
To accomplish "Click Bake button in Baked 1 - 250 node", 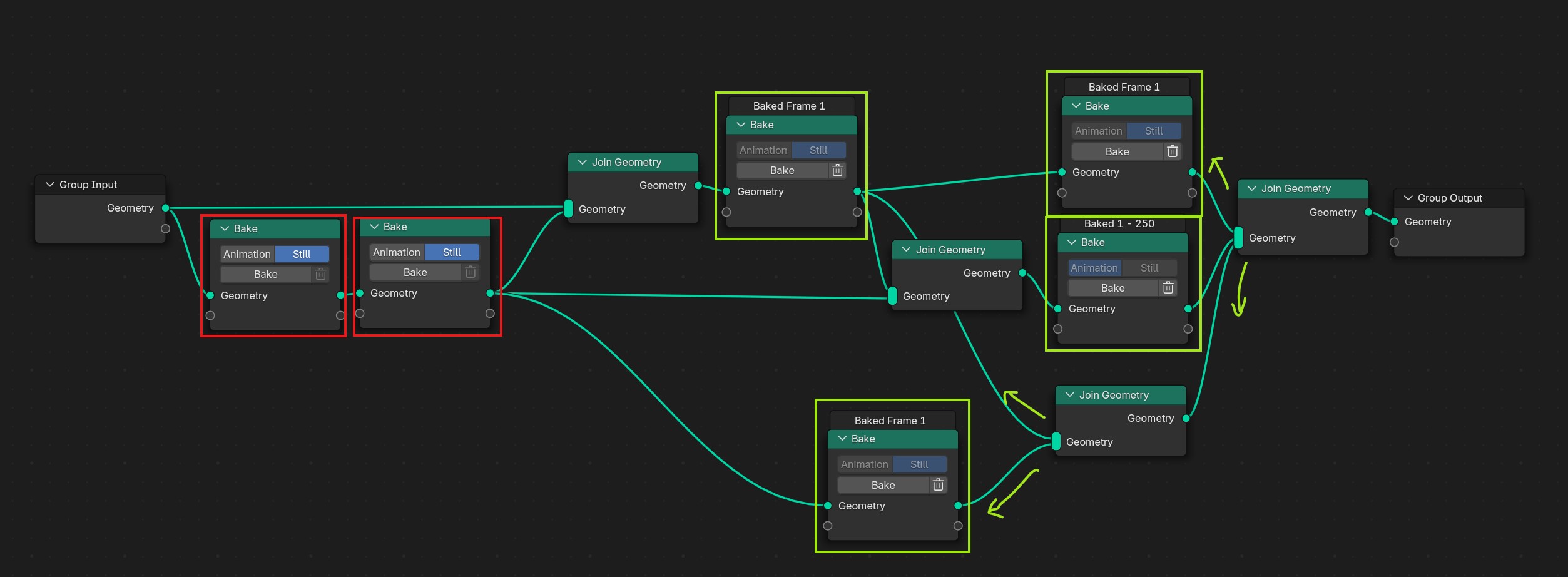I will 1113,288.
